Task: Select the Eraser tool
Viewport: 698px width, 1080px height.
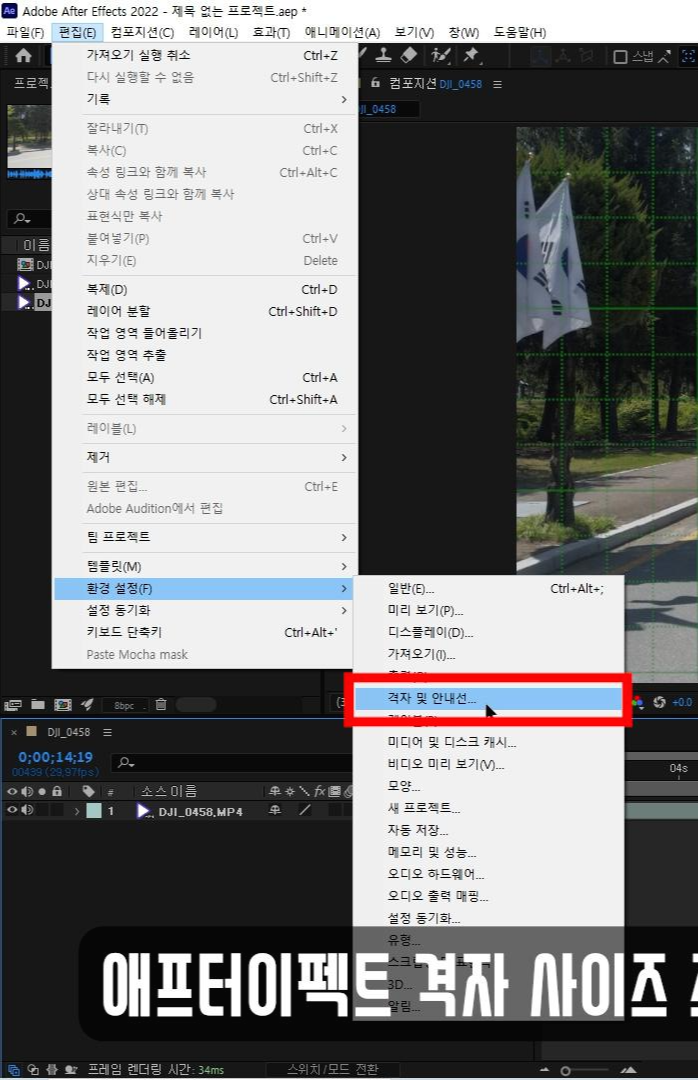Action: (x=409, y=55)
